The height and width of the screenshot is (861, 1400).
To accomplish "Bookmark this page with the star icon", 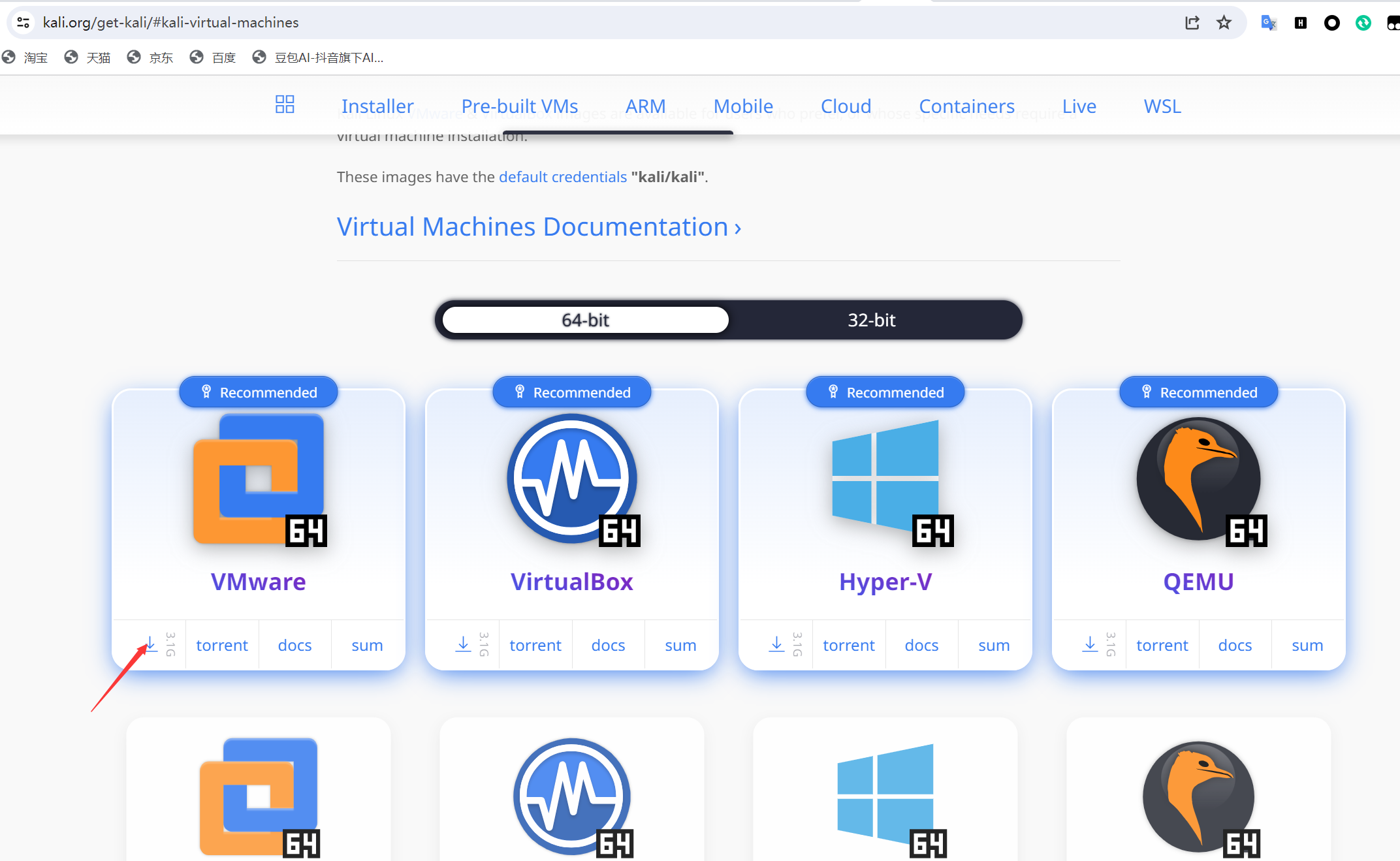I will pyautogui.click(x=1224, y=23).
